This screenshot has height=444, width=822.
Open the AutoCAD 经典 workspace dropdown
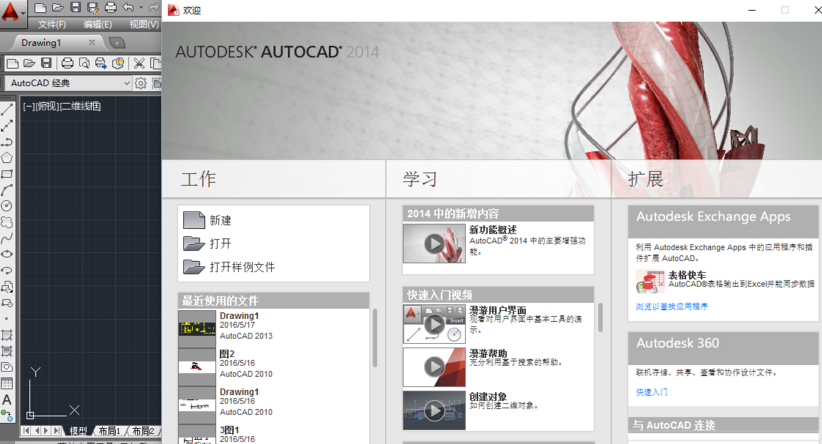pyautogui.click(x=68, y=83)
